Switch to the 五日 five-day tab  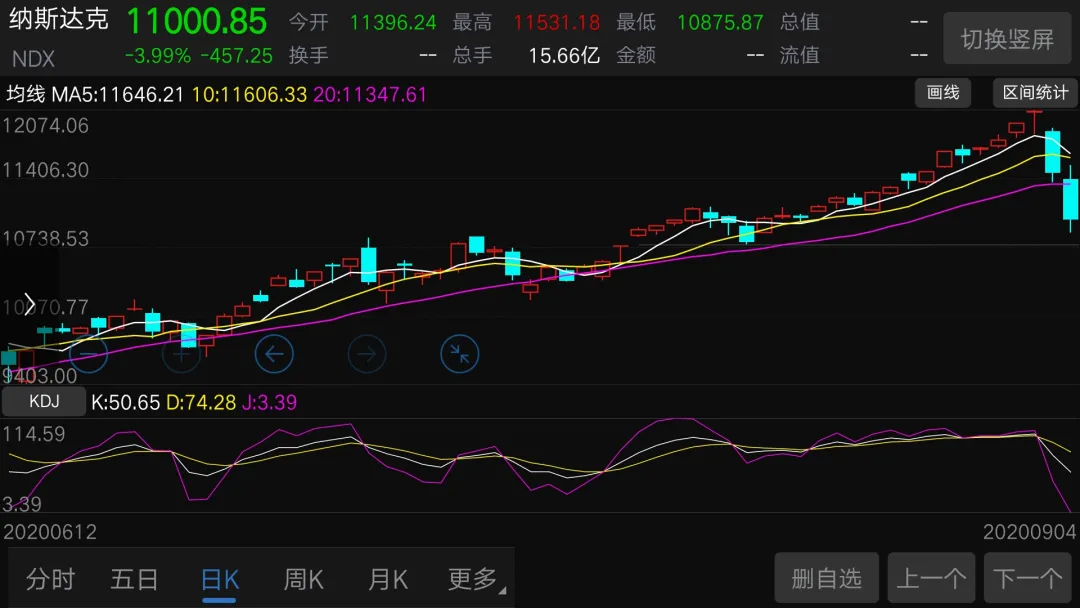134,578
